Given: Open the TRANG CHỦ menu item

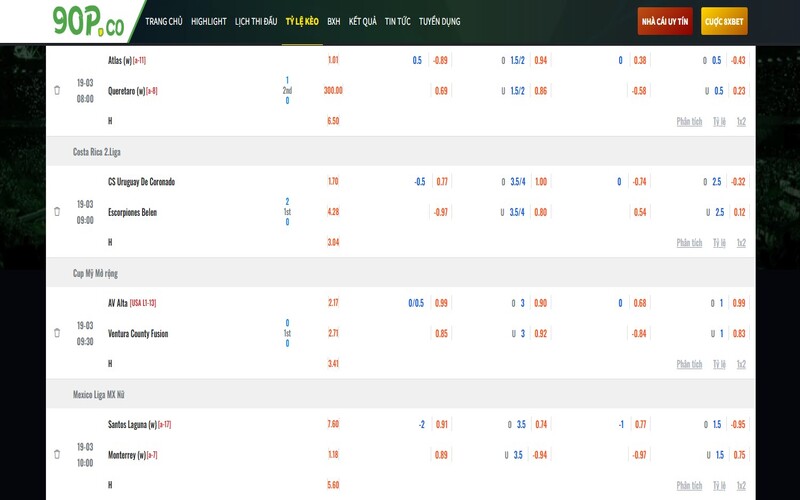Looking at the screenshot, I should point(164,21).
